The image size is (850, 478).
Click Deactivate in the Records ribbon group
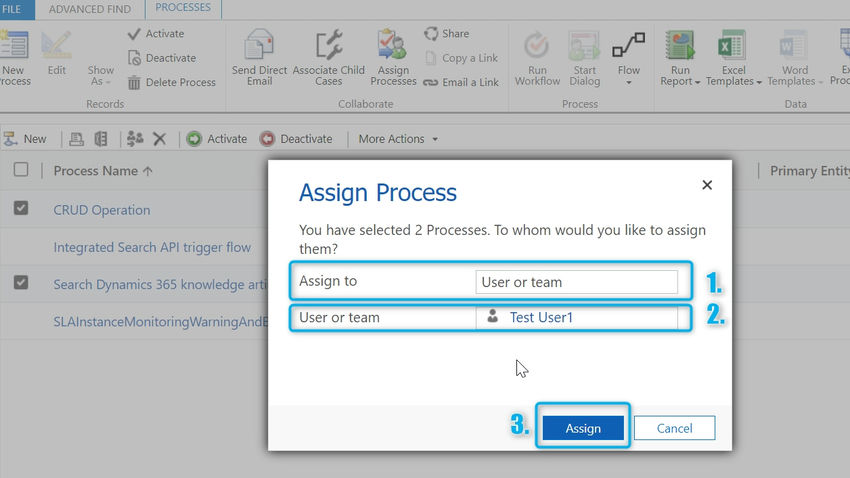click(162, 58)
